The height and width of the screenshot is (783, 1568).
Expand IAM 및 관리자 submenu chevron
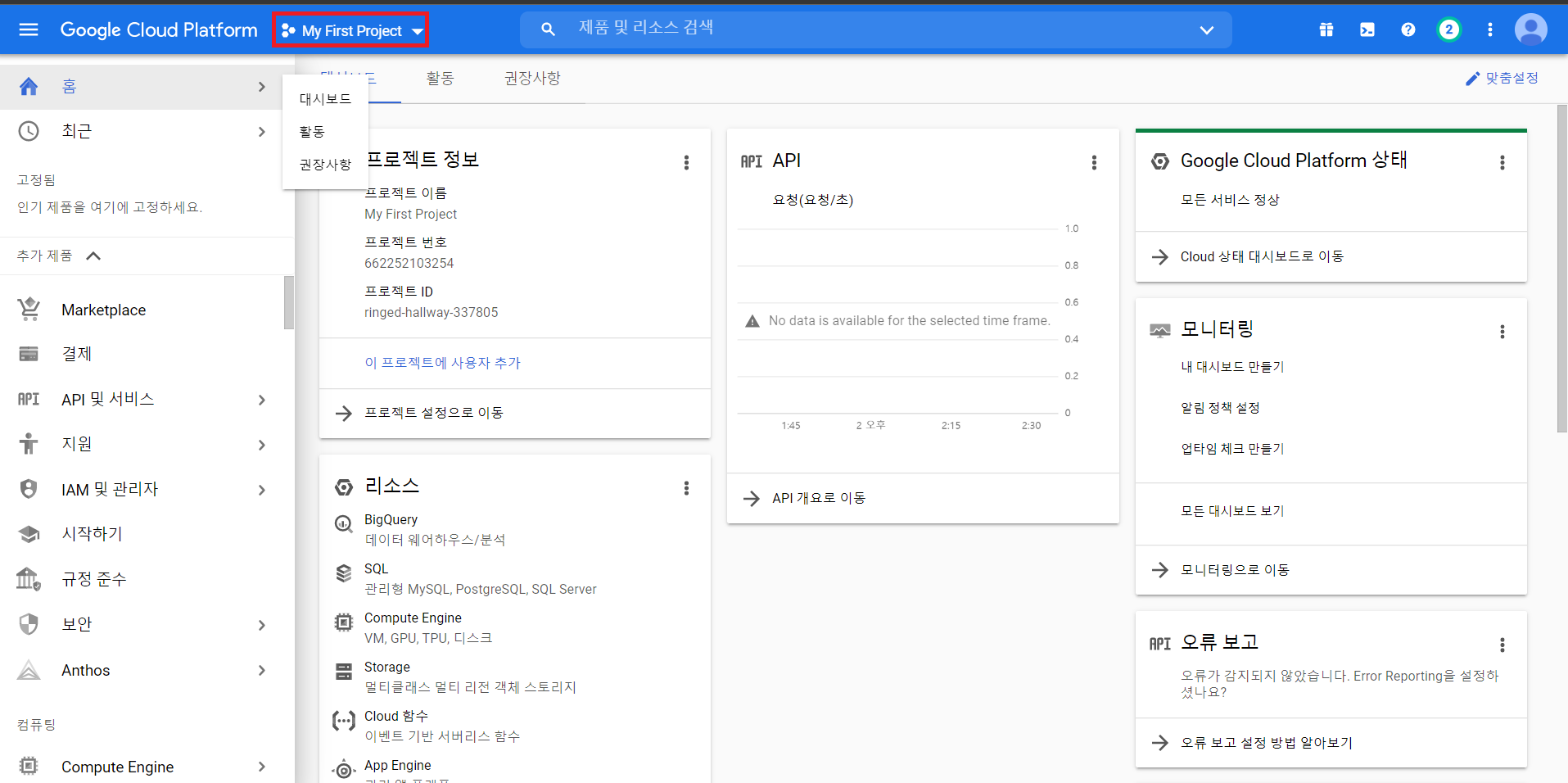[262, 490]
